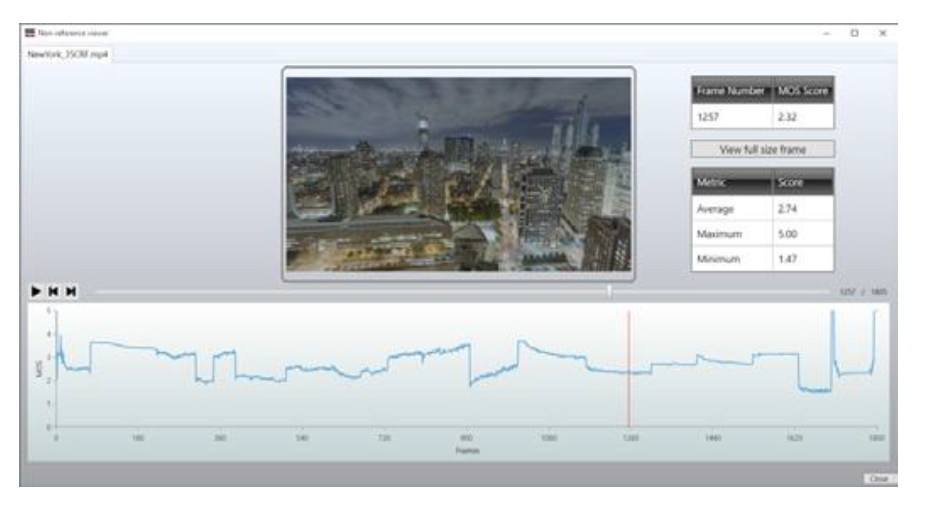The height and width of the screenshot is (505, 939).
Task: Click the Frame Number column header
Action: coord(730,91)
